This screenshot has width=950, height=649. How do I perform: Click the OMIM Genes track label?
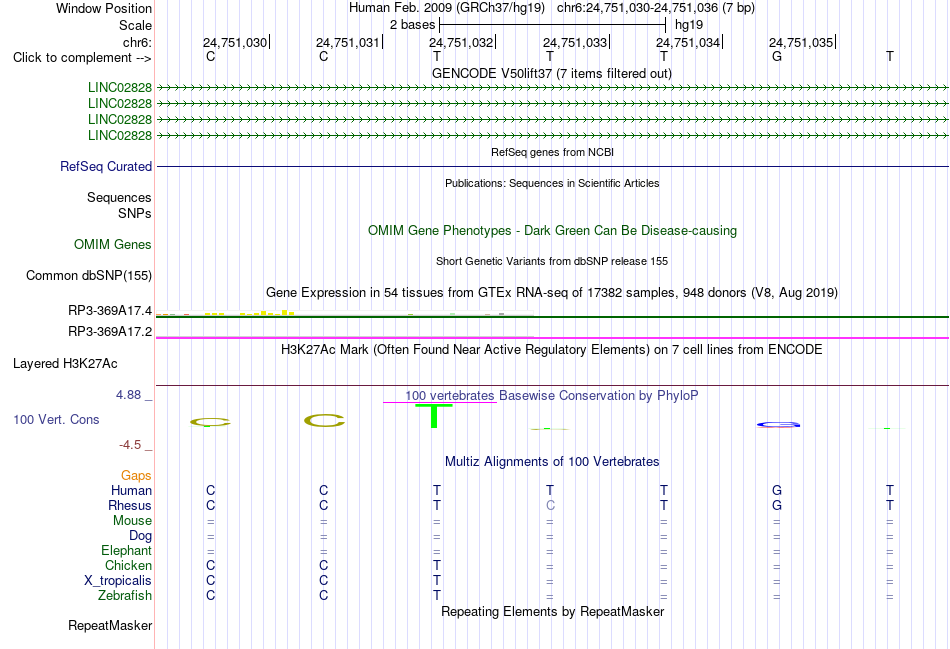tap(113, 244)
